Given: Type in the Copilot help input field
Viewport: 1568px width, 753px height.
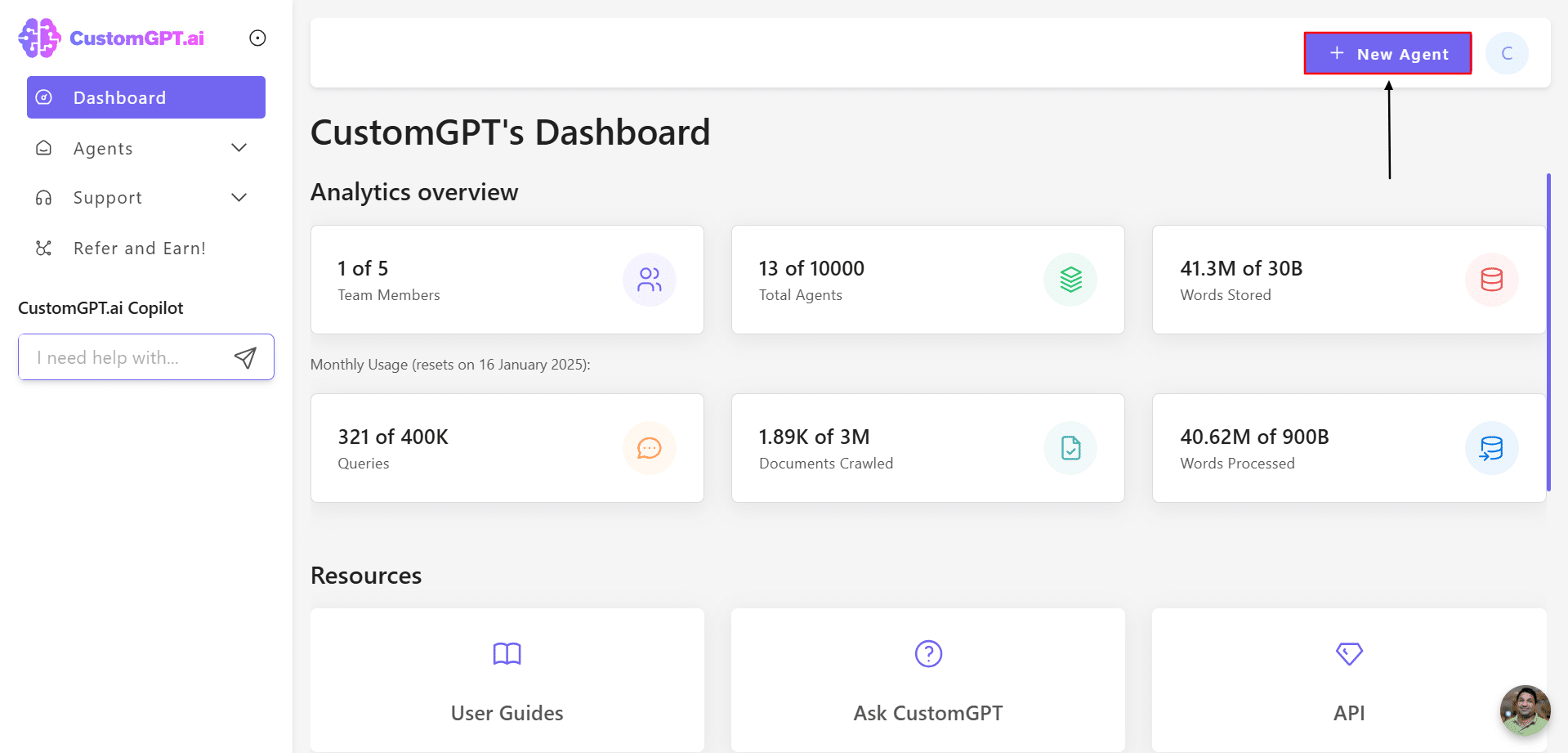Looking at the screenshot, I should pos(127,357).
